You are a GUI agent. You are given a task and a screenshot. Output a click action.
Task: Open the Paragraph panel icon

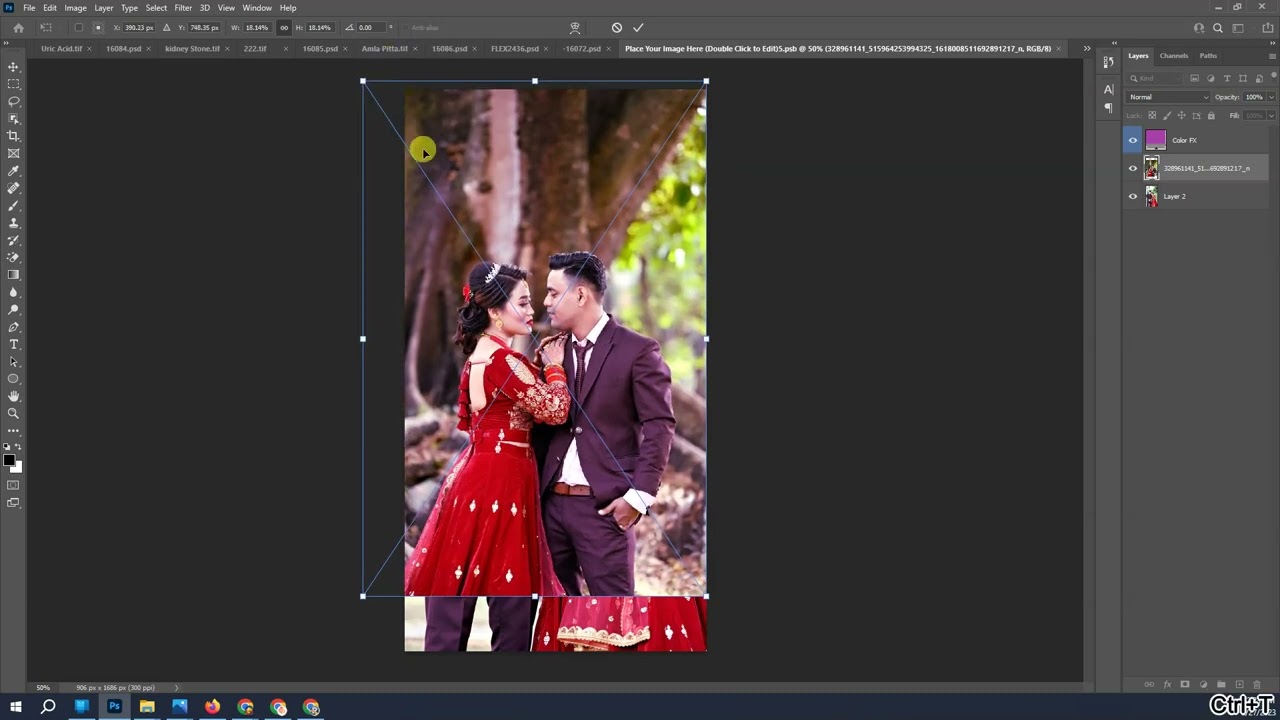click(x=1108, y=107)
